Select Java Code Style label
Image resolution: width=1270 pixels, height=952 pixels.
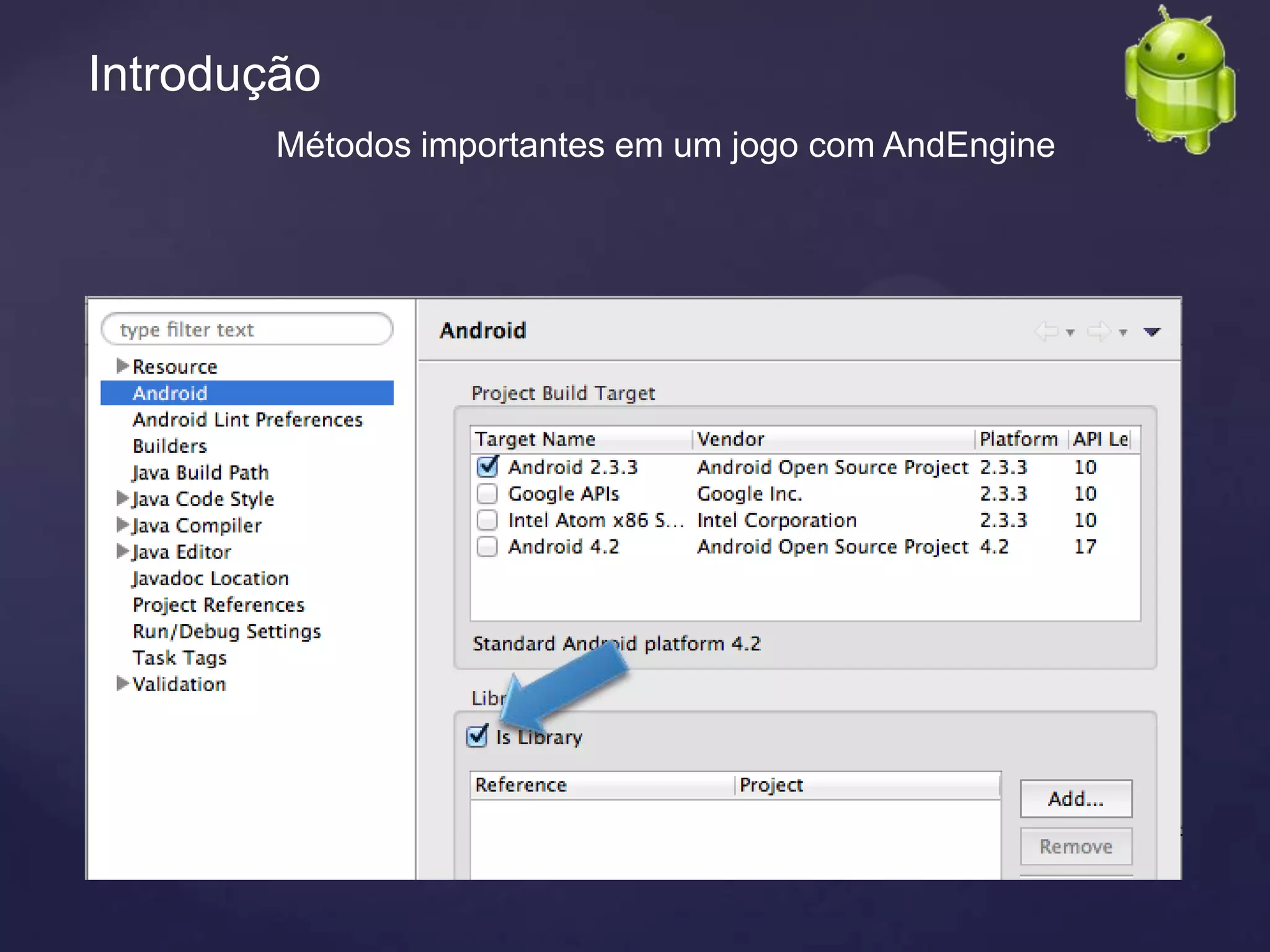pyautogui.click(x=203, y=499)
